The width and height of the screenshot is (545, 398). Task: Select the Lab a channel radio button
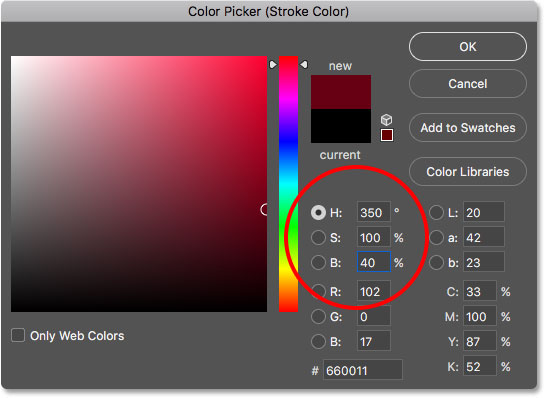pyautogui.click(x=436, y=238)
